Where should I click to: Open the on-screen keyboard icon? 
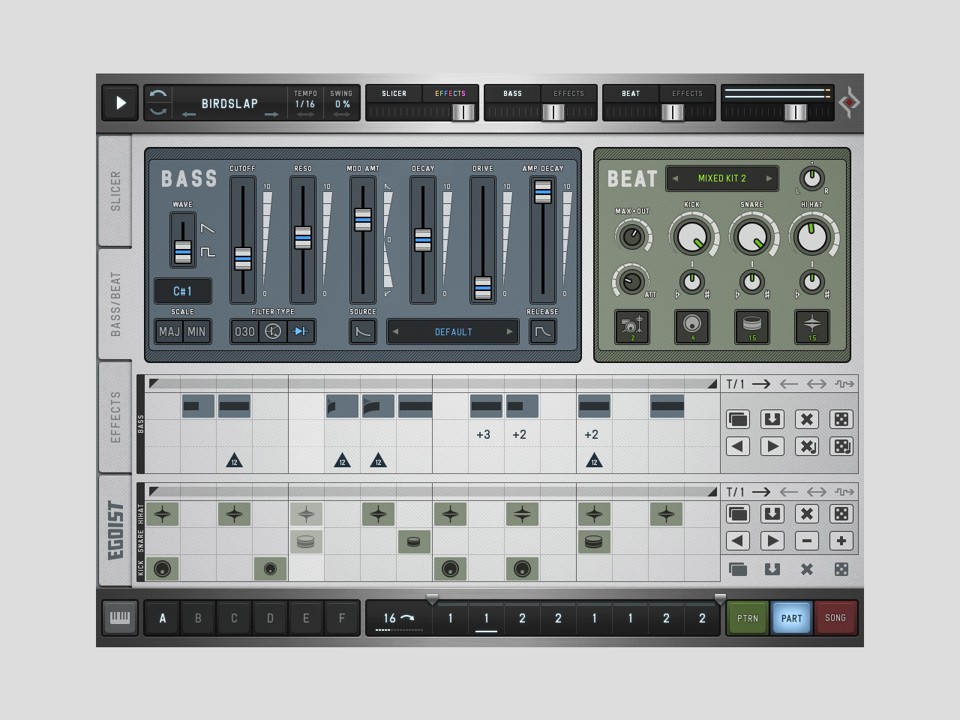click(x=120, y=618)
